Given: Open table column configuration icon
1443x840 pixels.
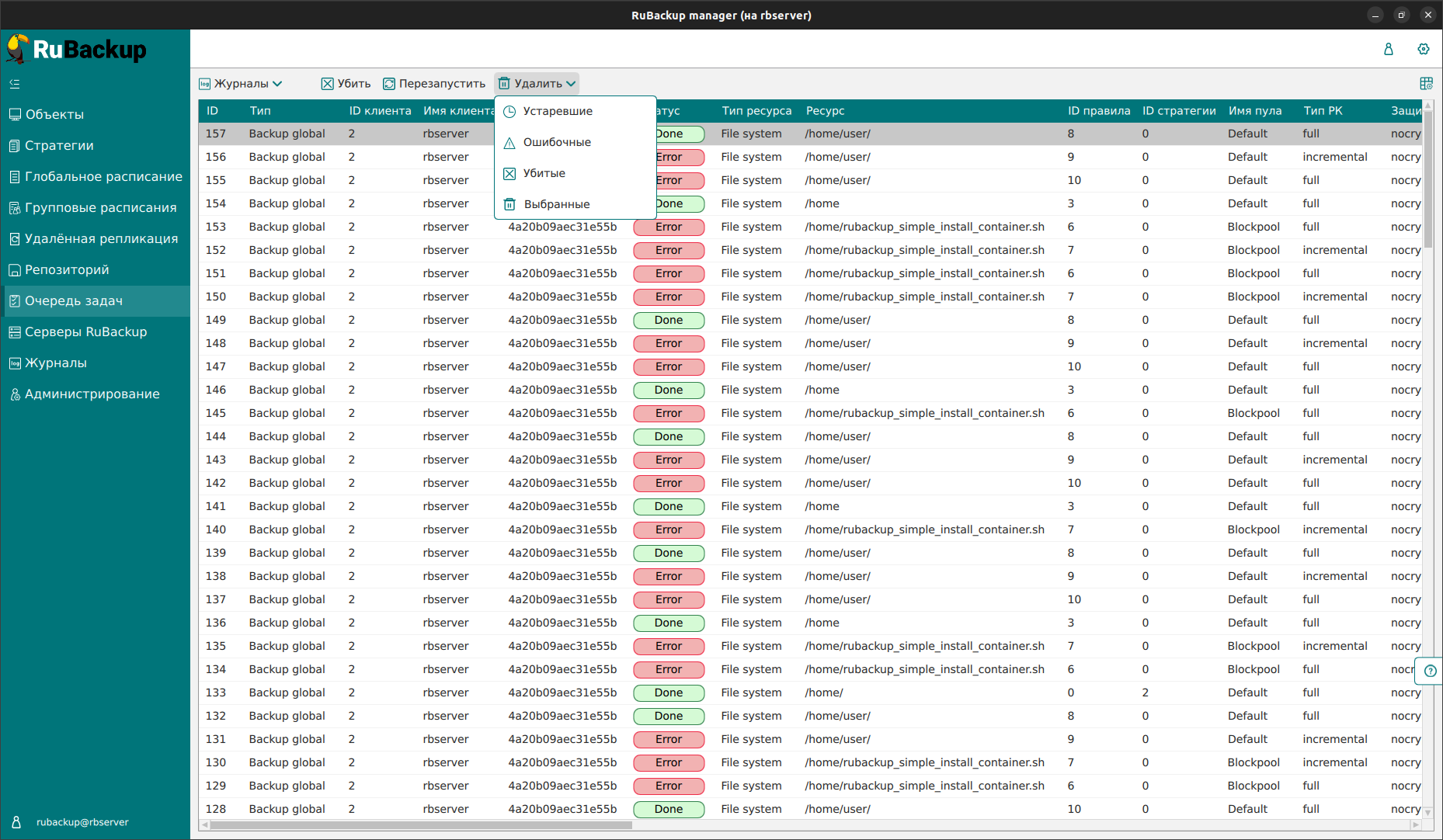Looking at the screenshot, I should (1426, 84).
